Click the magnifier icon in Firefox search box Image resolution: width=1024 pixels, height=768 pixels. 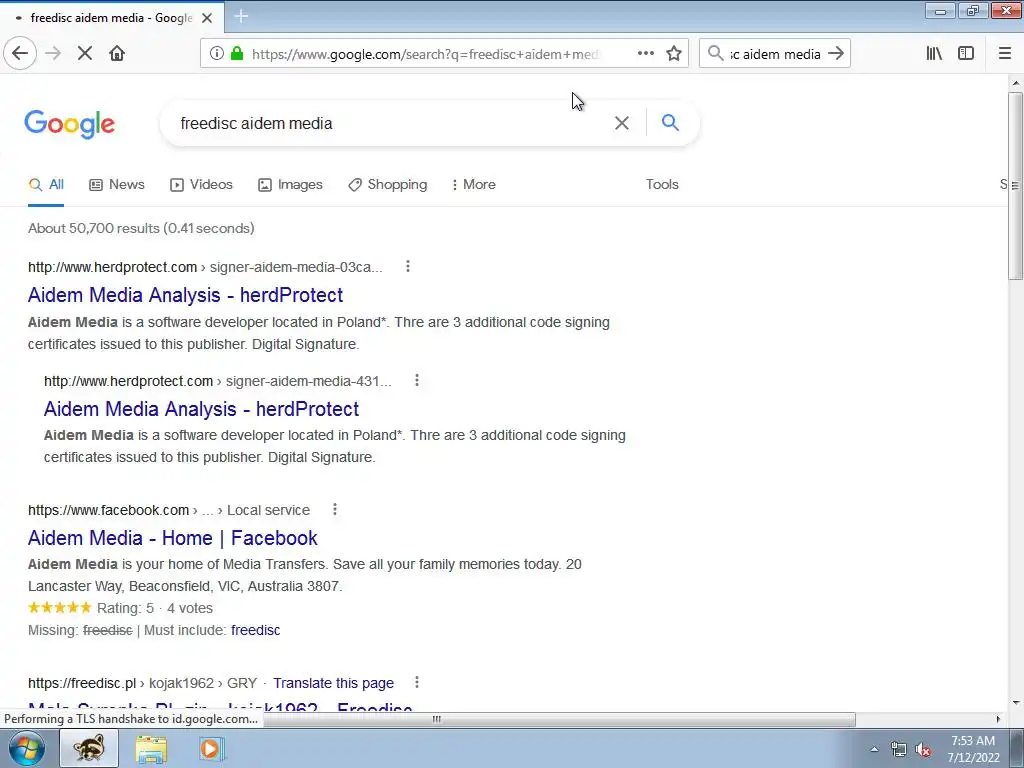pyautogui.click(x=716, y=54)
